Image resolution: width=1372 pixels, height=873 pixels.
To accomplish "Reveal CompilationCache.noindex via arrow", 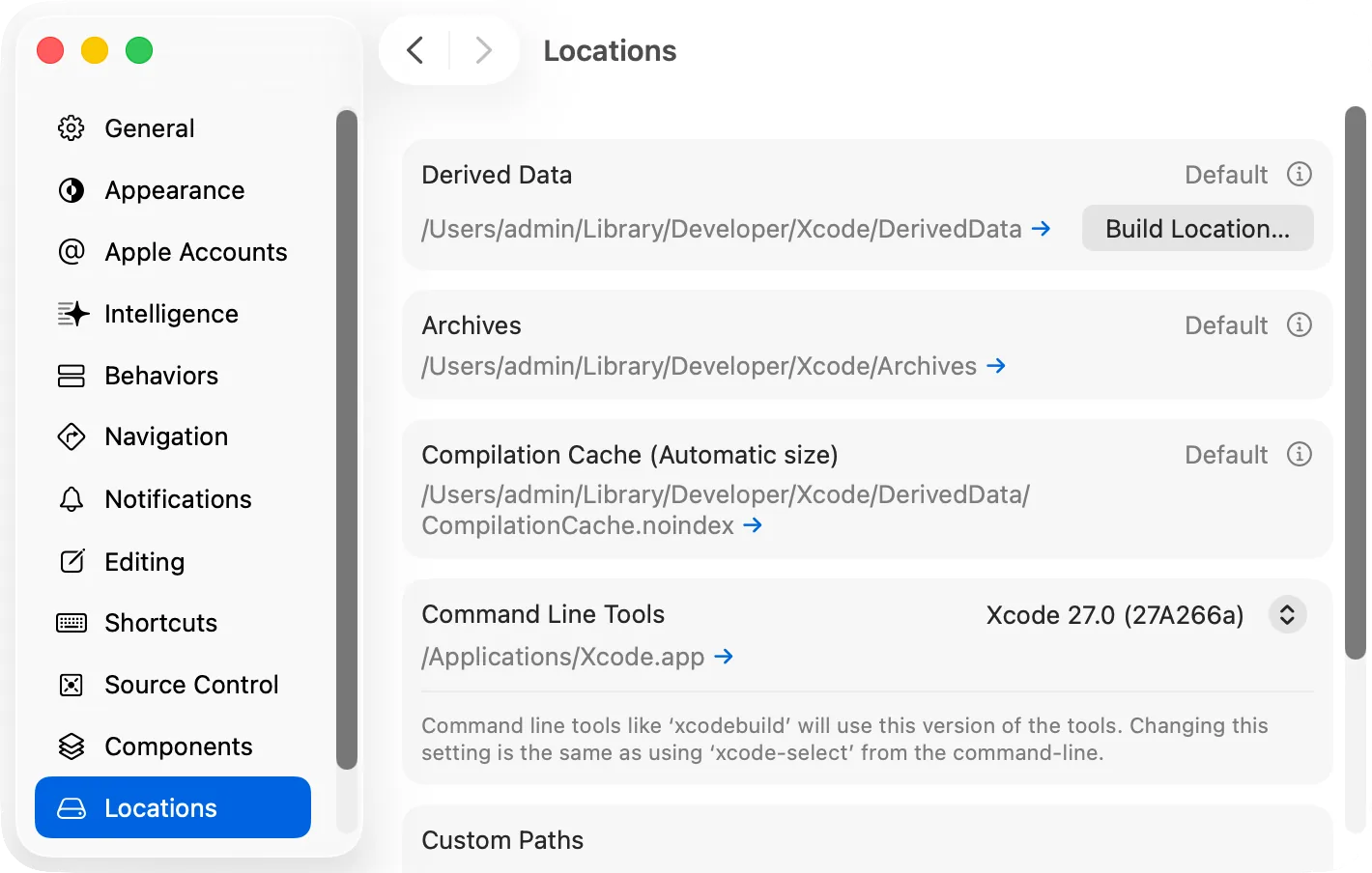I will pyautogui.click(x=753, y=525).
